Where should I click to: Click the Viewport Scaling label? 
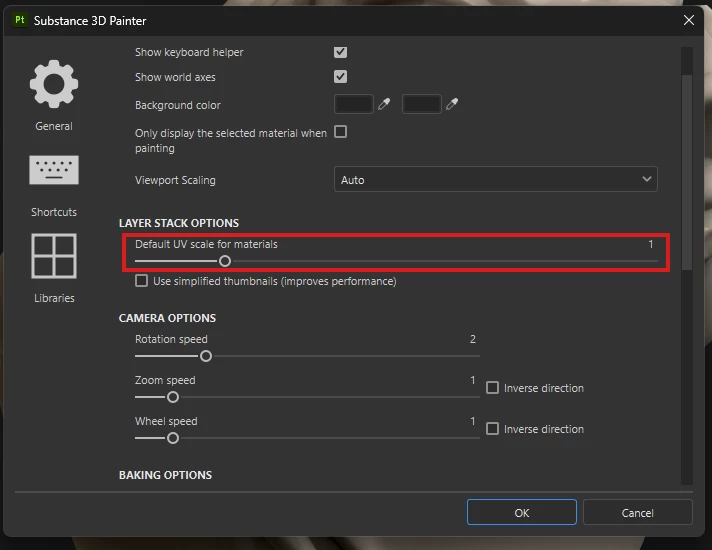[x=175, y=180]
